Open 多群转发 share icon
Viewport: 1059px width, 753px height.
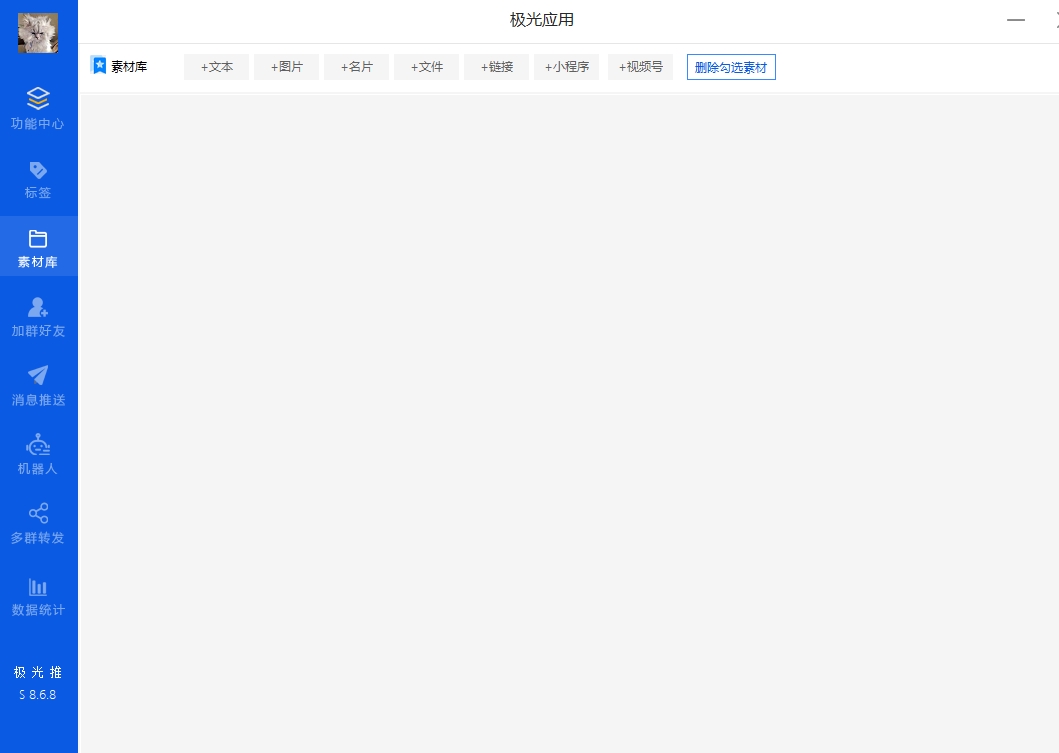click(38, 513)
